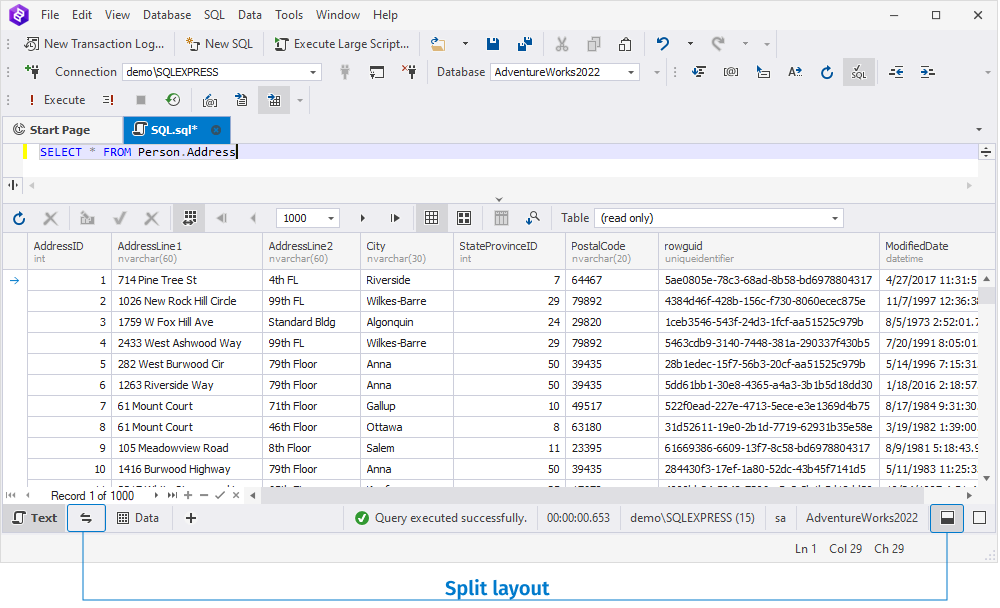Jump to the last page in grid toolbar
This screenshot has height=608, width=1000.
click(395, 218)
